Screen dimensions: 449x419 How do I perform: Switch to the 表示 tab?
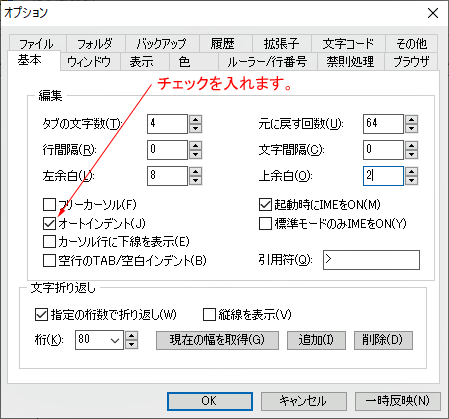[142, 62]
